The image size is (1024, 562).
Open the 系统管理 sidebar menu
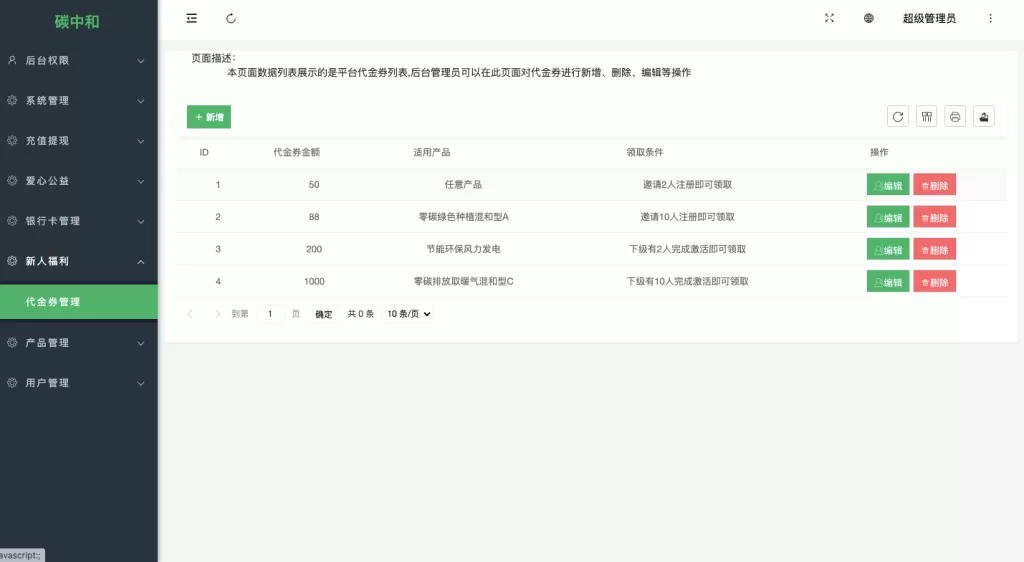78,101
